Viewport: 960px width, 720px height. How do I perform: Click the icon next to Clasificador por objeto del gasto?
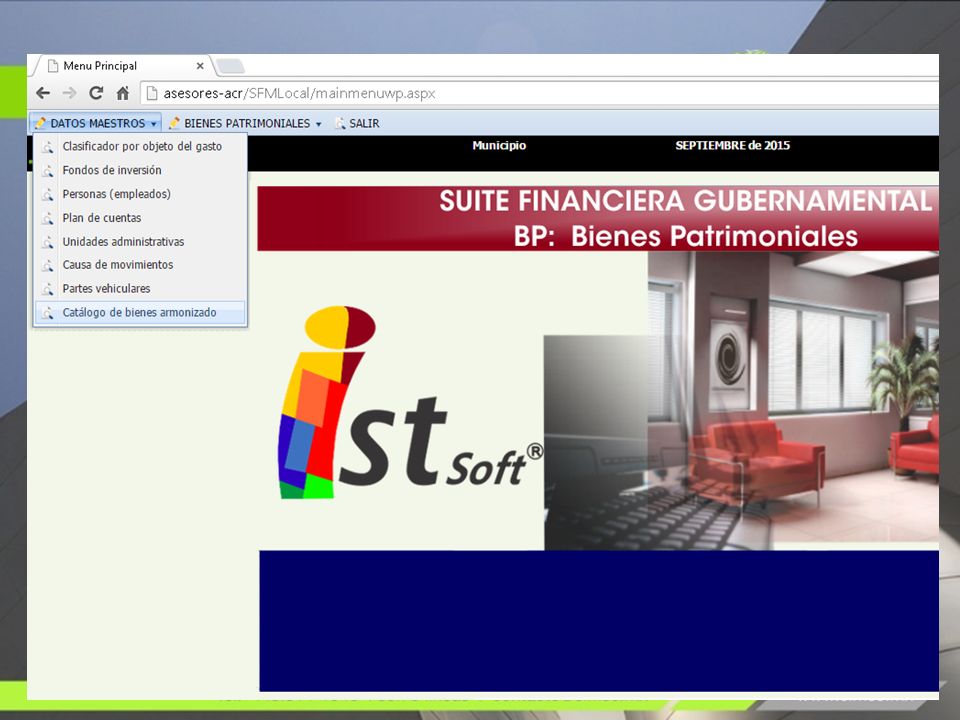[x=48, y=147]
